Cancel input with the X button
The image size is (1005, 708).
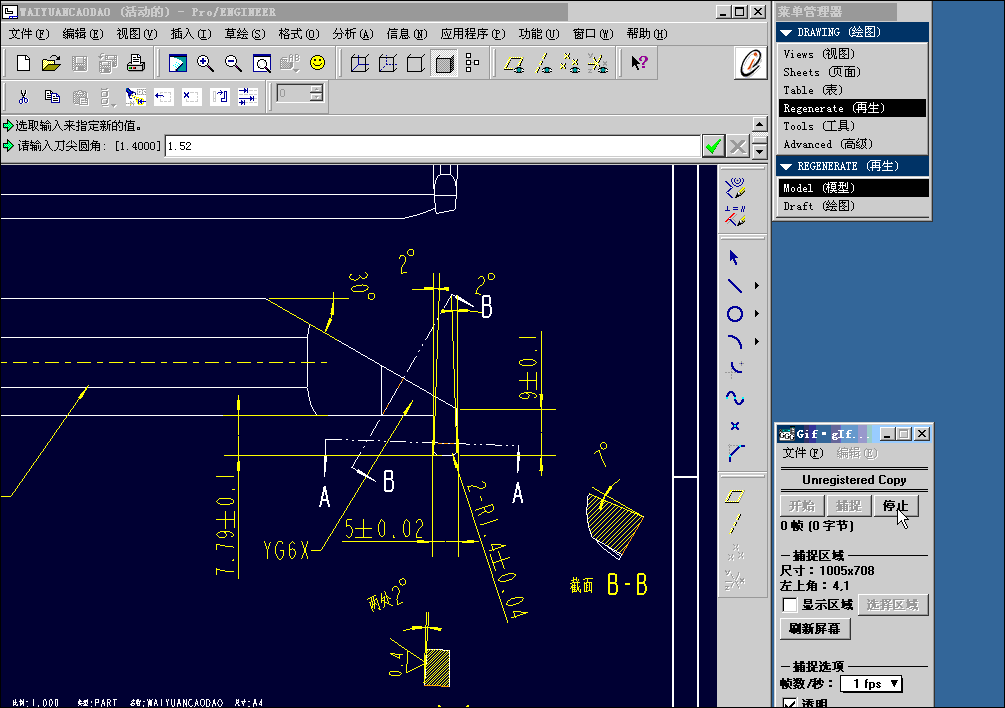738,146
